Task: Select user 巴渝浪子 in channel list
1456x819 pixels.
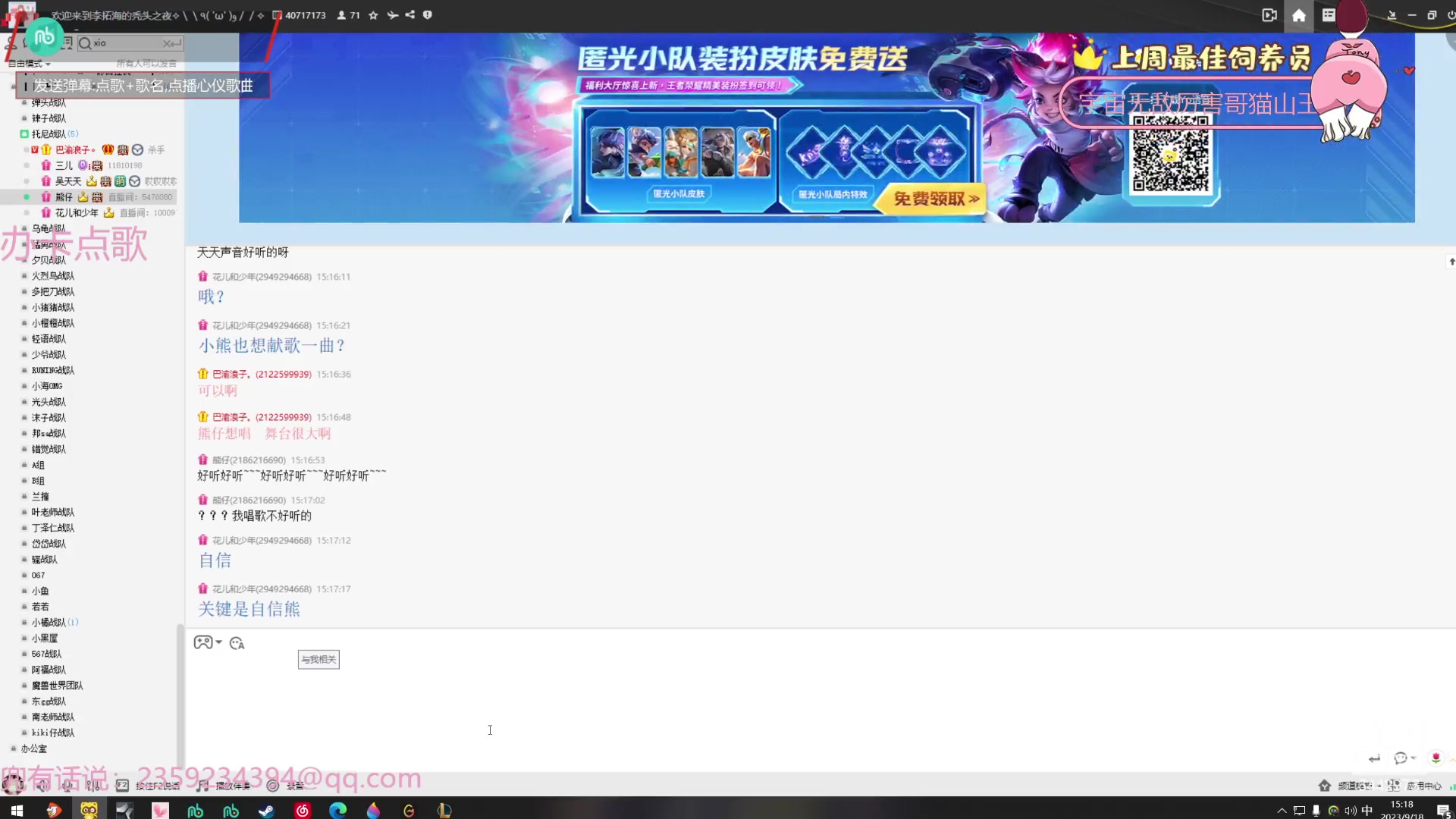Action: pyautogui.click(x=75, y=150)
